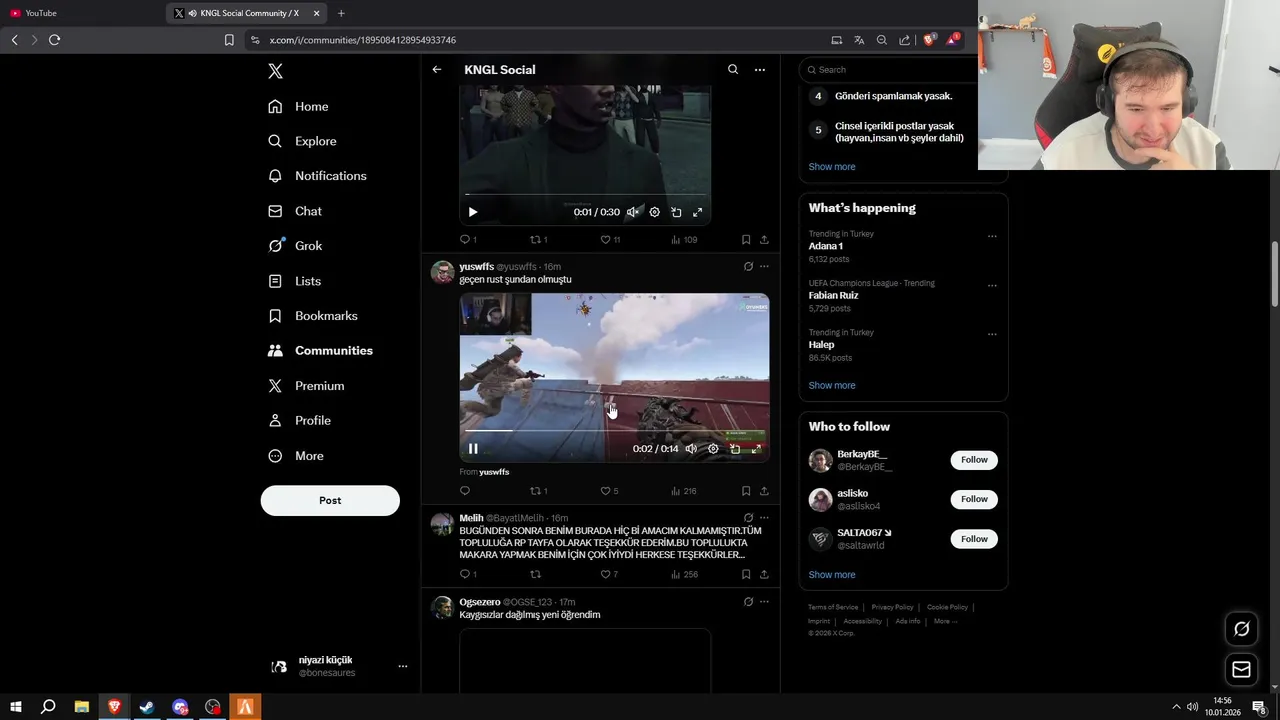
Task: Mute the yuswffs video sound
Action: pos(691,449)
